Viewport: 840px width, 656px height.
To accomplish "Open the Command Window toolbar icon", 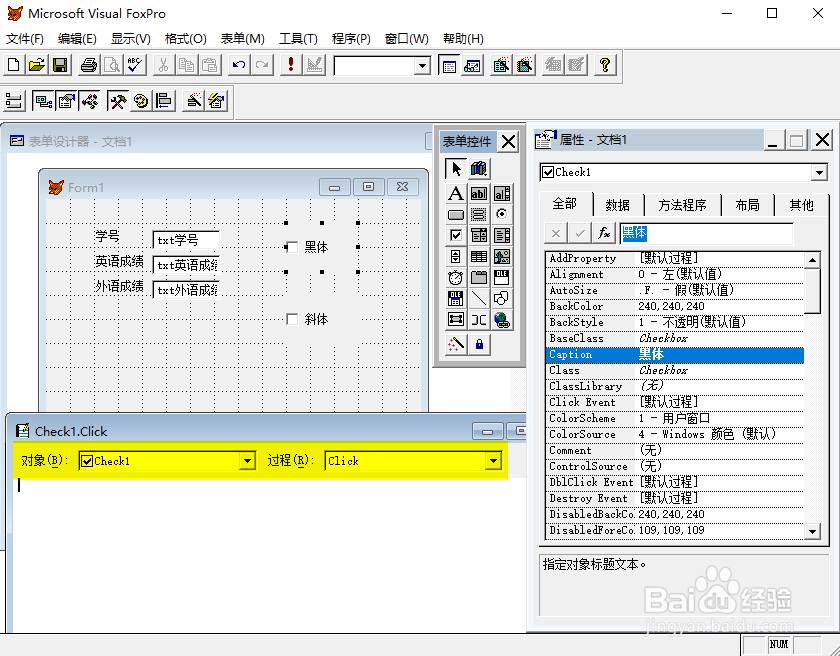I will [449, 65].
